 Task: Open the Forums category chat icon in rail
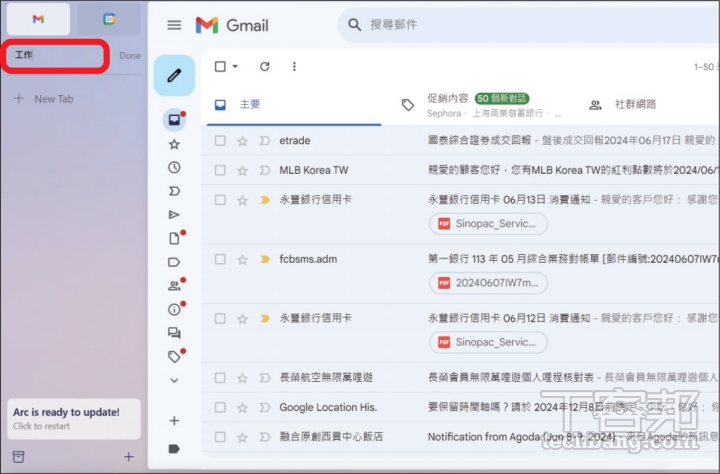(x=174, y=333)
